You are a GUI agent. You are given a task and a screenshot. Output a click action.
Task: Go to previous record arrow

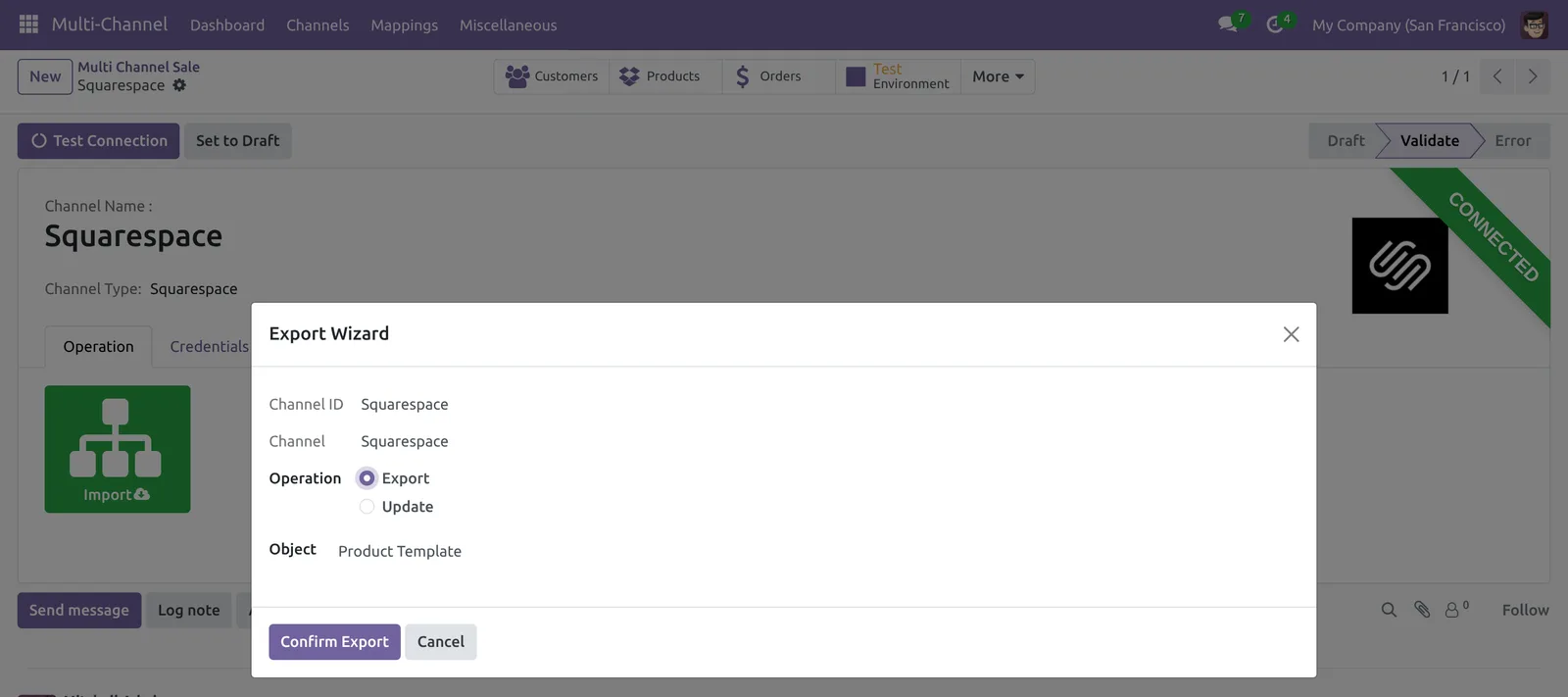pos(1497,76)
